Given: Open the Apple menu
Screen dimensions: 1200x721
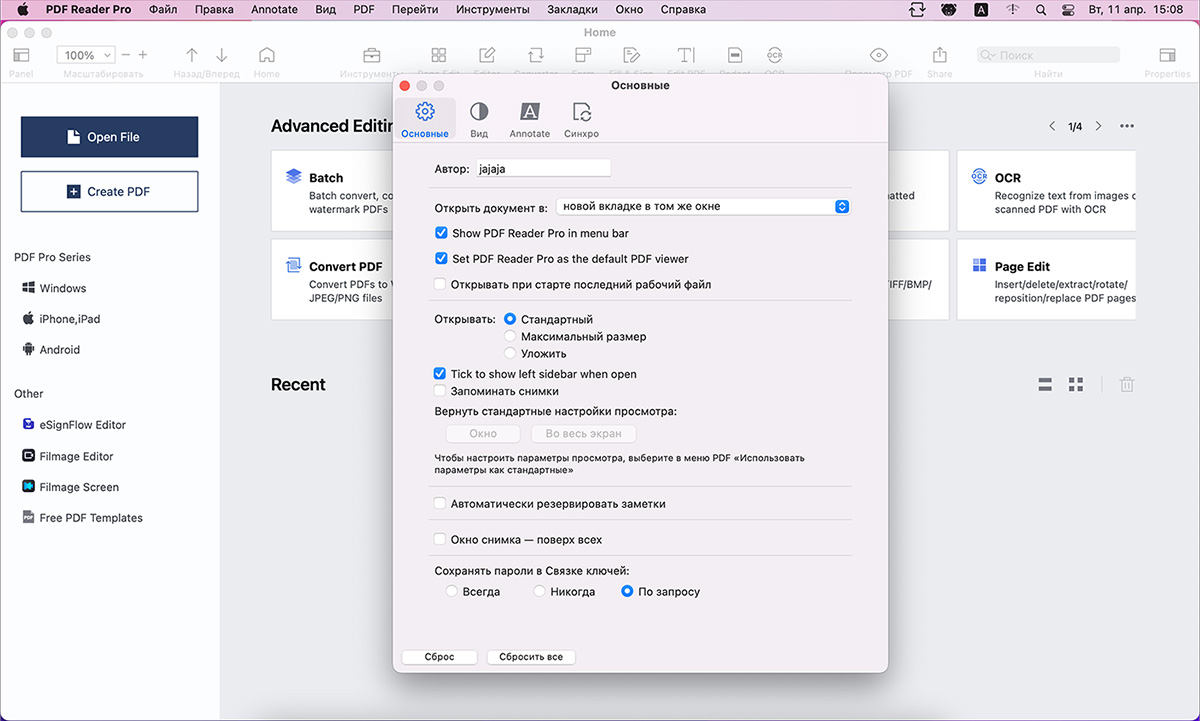Looking at the screenshot, I should [x=21, y=10].
